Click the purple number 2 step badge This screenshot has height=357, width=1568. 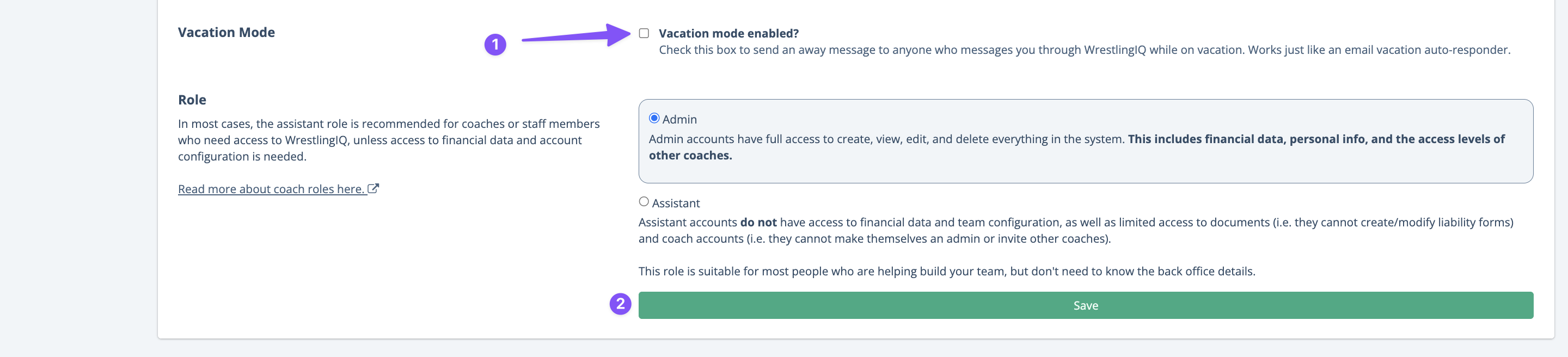pos(620,304)
